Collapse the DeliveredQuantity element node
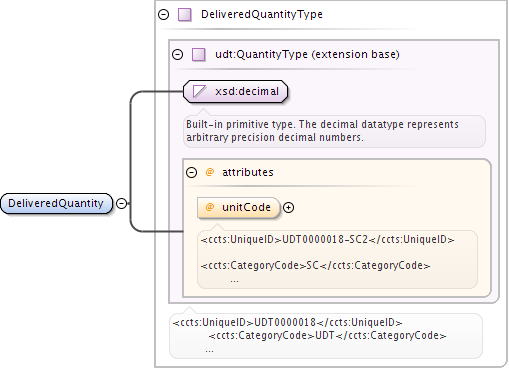The image size is (509, 369). click(122, 203)
